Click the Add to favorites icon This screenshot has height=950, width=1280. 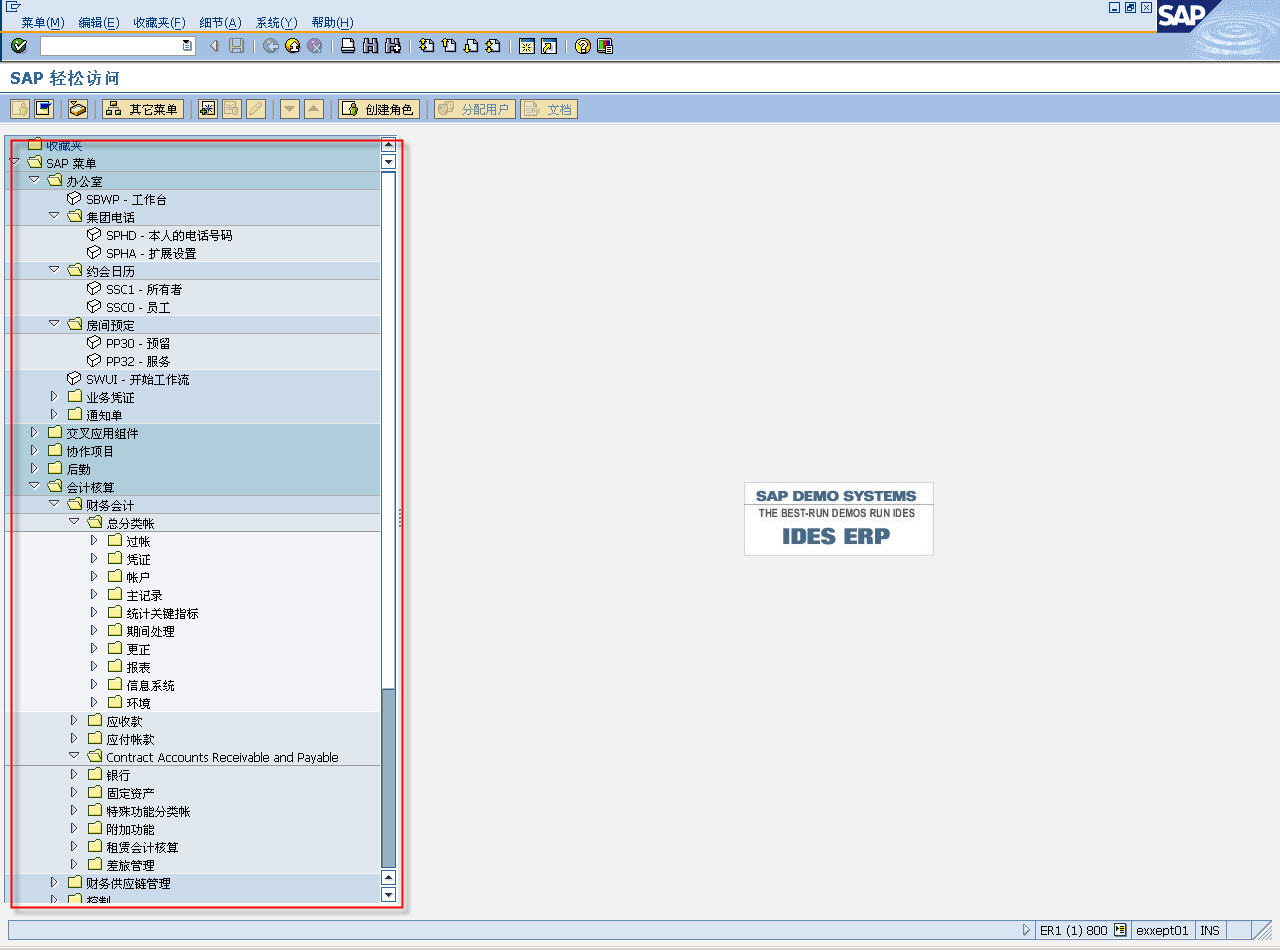click(x=208, y=109)
